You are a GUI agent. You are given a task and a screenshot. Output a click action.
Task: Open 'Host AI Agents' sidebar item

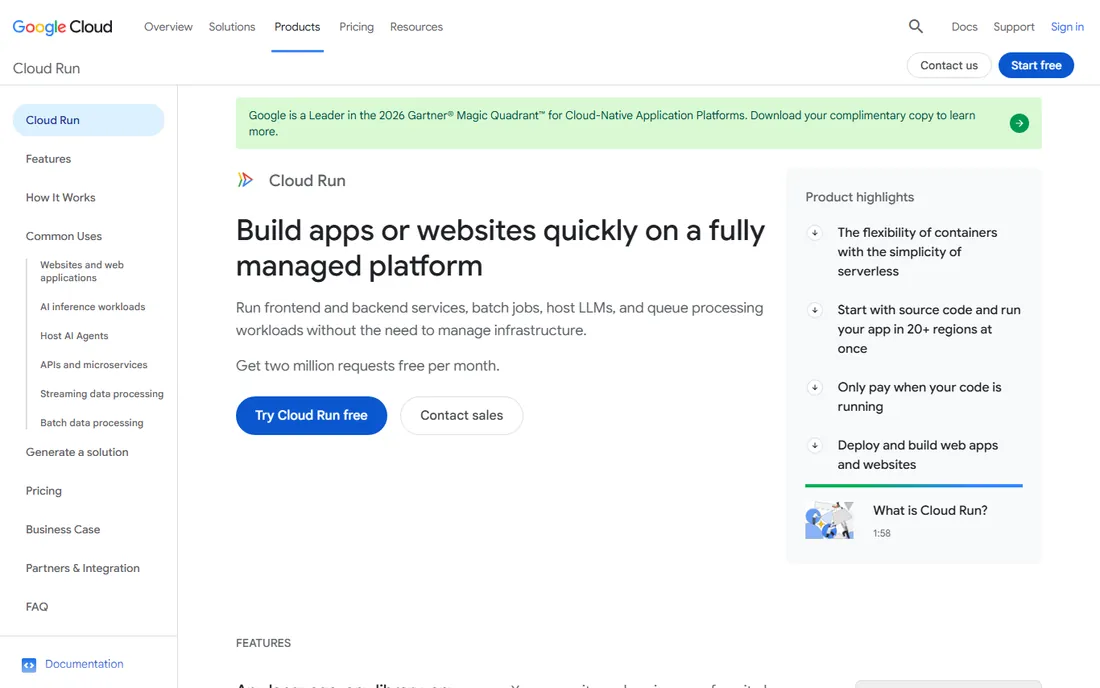[x=74, y=336]
